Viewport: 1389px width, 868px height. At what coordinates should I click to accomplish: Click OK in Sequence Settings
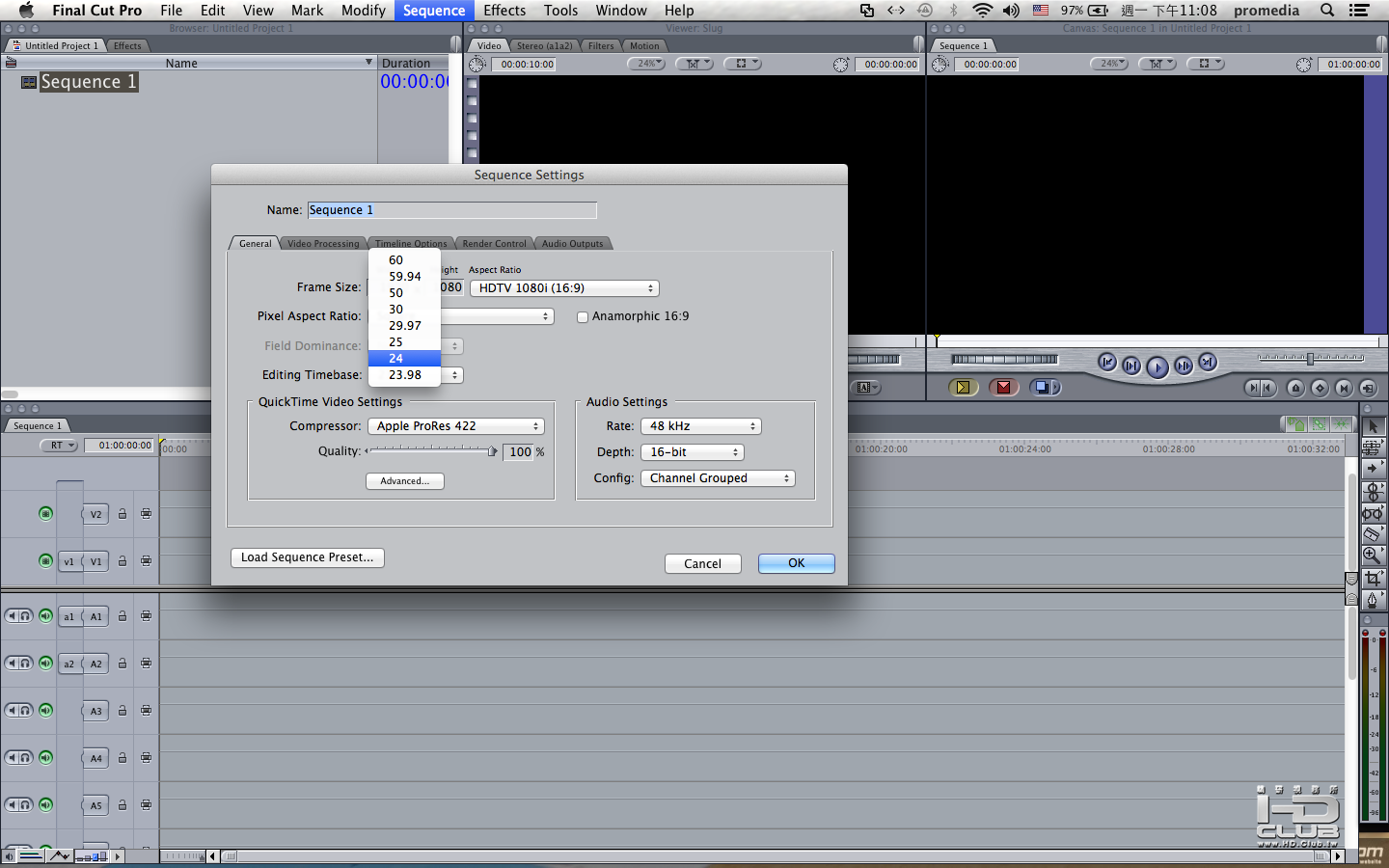(797, 563)
